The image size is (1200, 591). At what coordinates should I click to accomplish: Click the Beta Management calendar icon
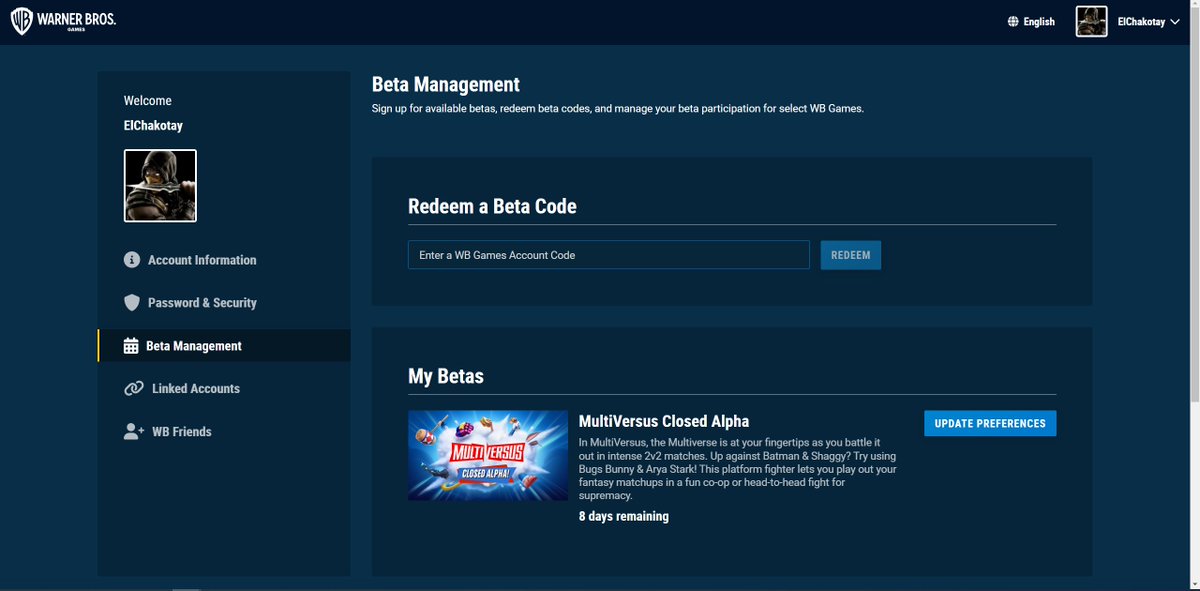(131, 346)
